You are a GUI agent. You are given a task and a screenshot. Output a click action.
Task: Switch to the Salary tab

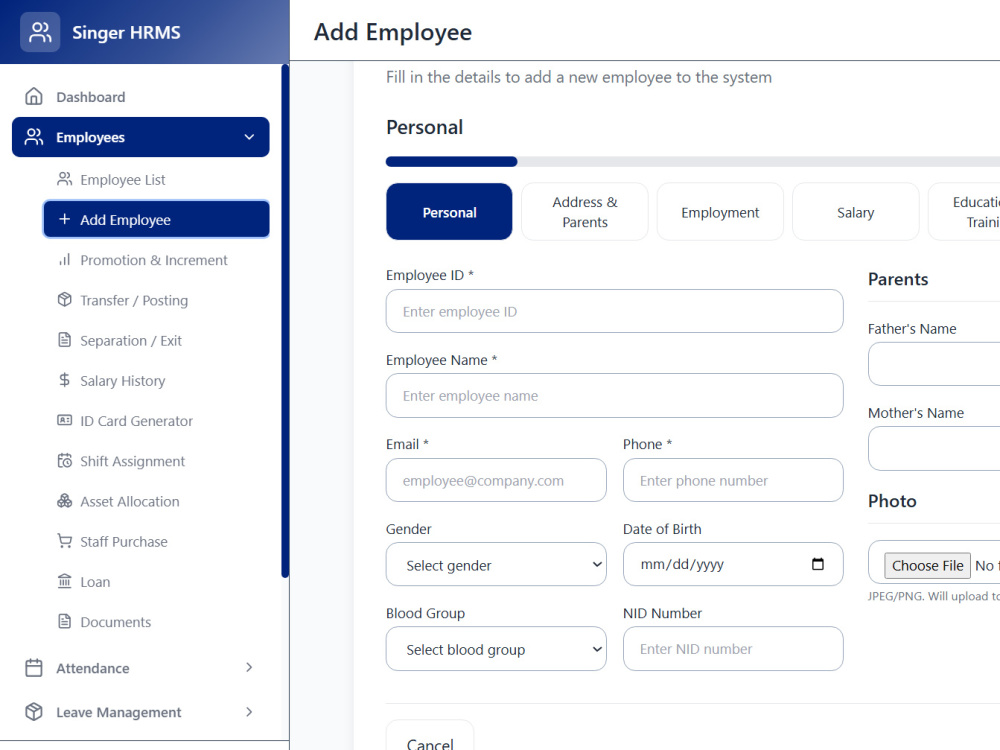pyautogui.click(x=855, y=212)
